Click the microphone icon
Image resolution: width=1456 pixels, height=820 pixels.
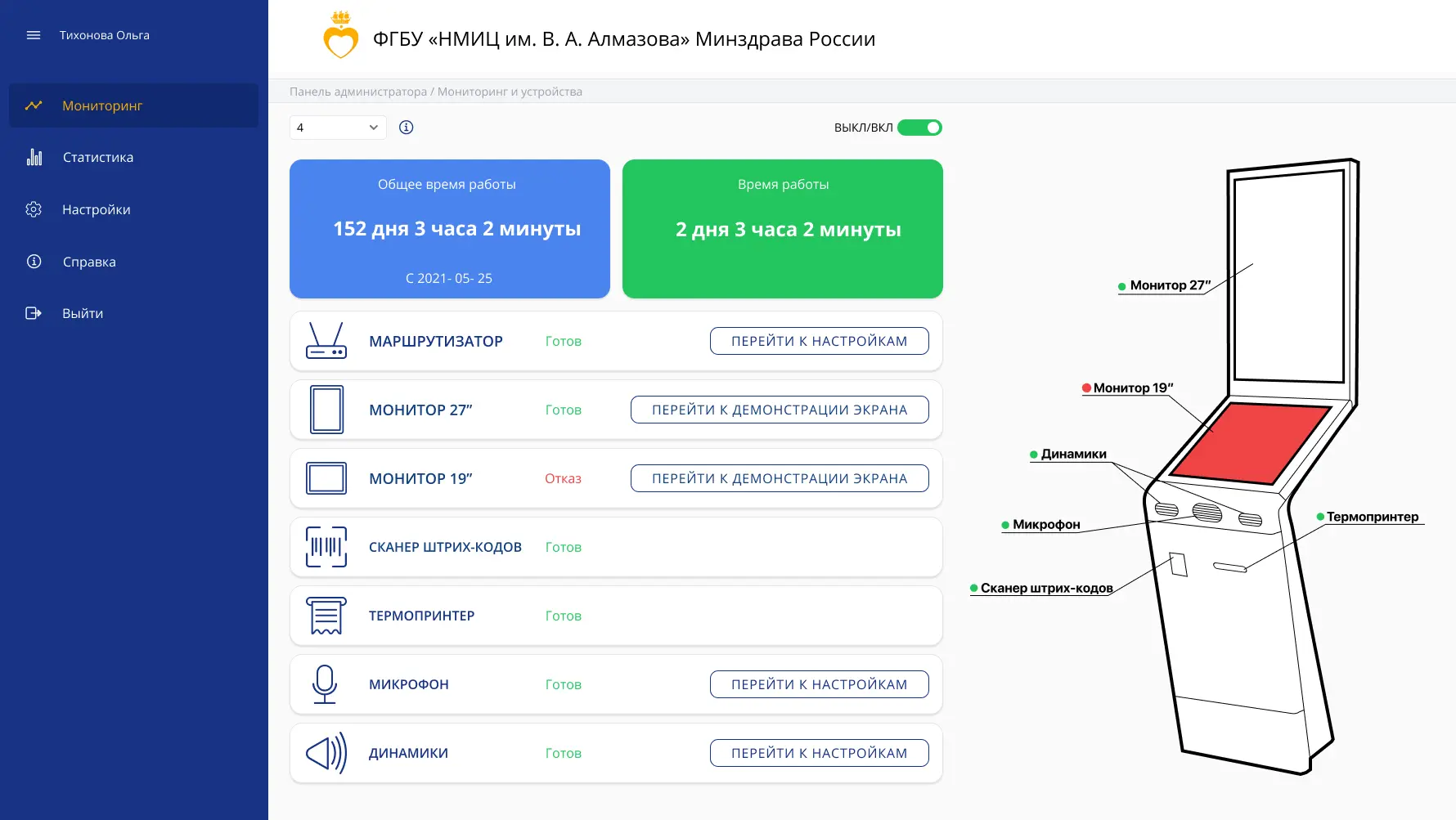point(325,684)
